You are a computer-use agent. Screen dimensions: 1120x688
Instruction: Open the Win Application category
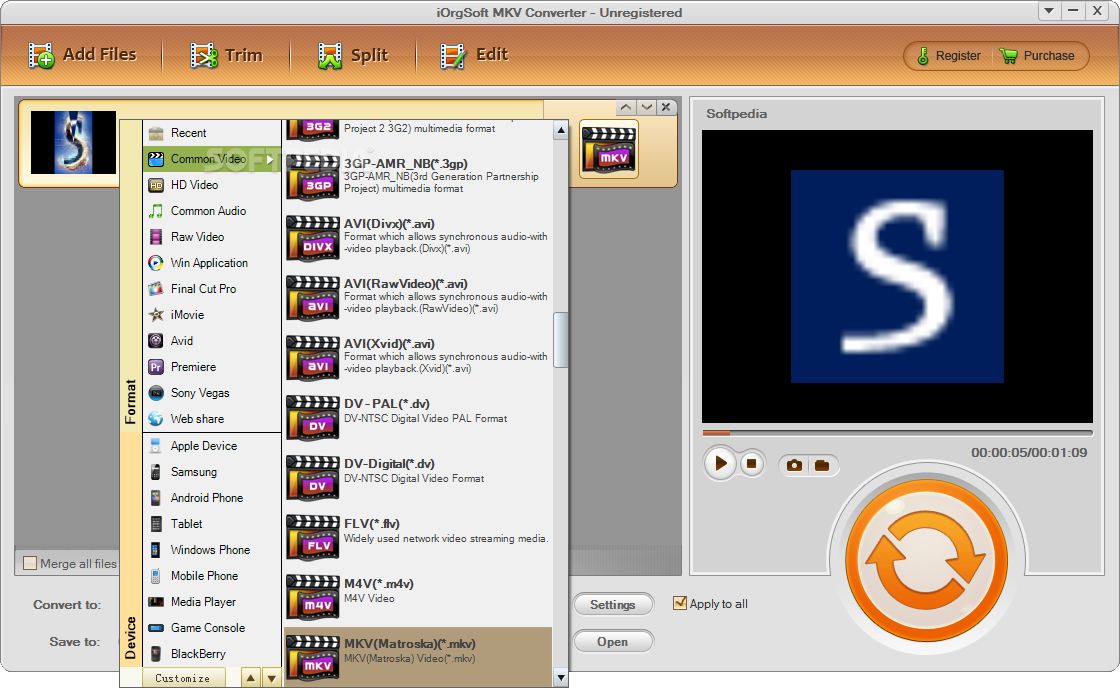click(x=212, y=263)
